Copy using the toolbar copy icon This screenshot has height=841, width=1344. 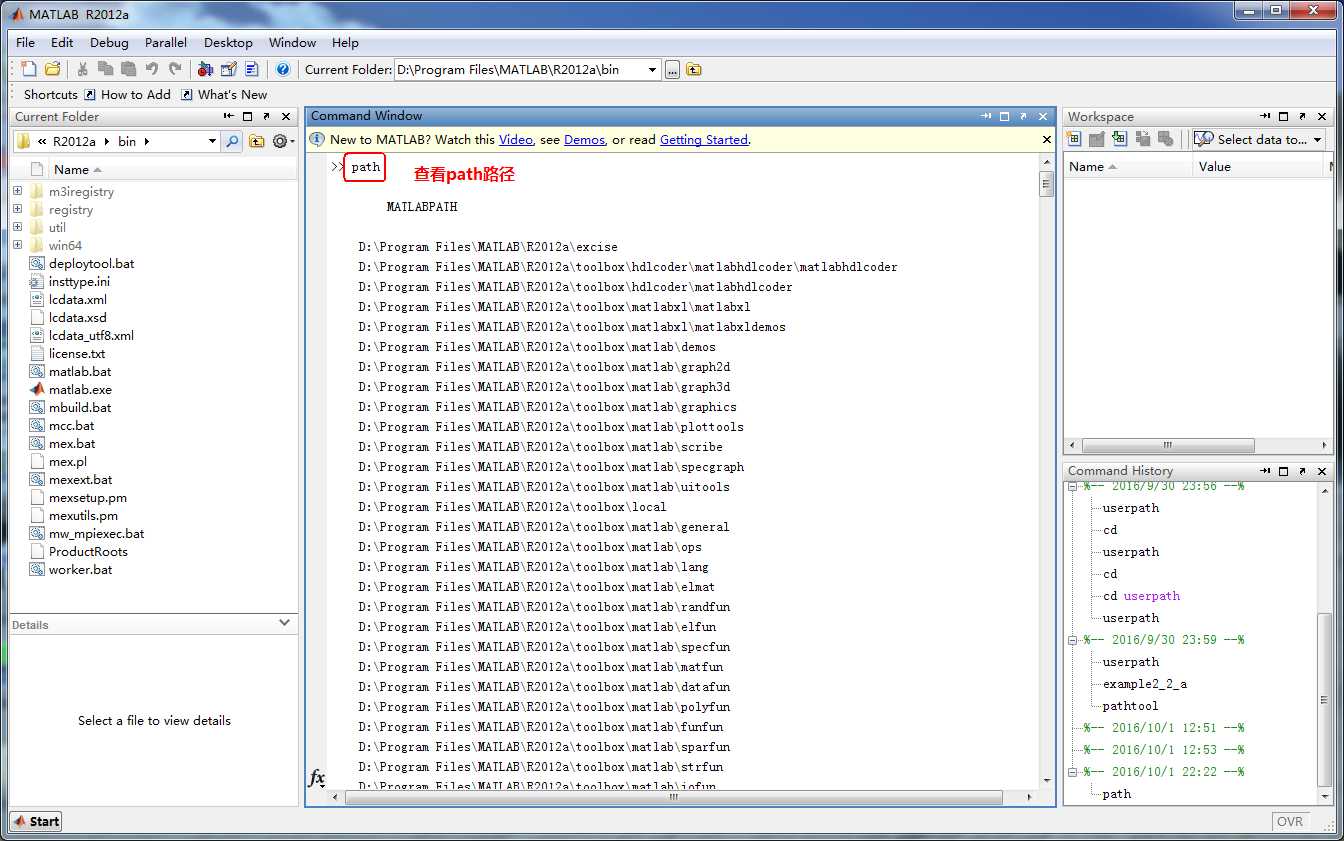coord(105,69)
